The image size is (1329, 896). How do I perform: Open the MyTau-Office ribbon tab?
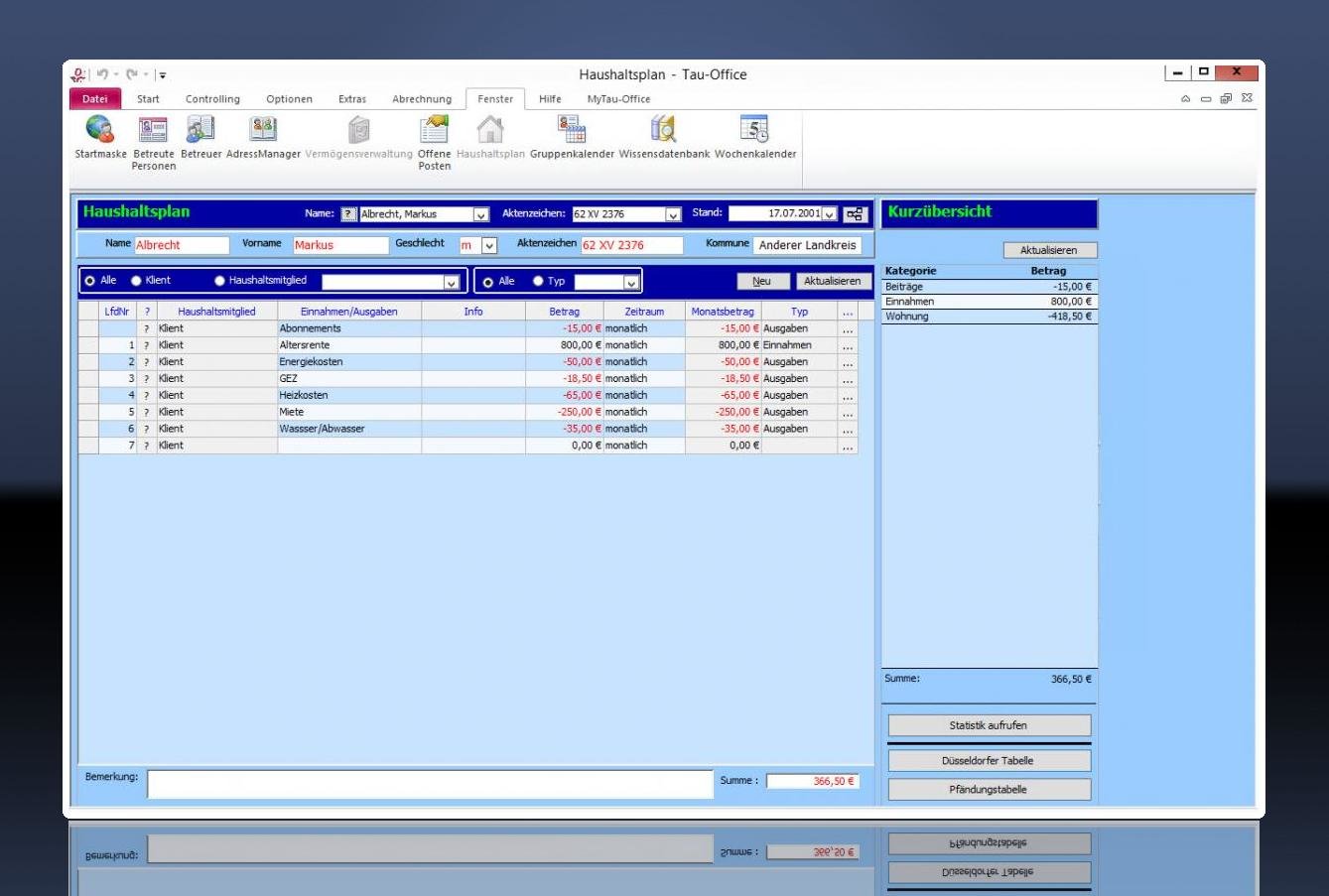(x=618, y=99)
